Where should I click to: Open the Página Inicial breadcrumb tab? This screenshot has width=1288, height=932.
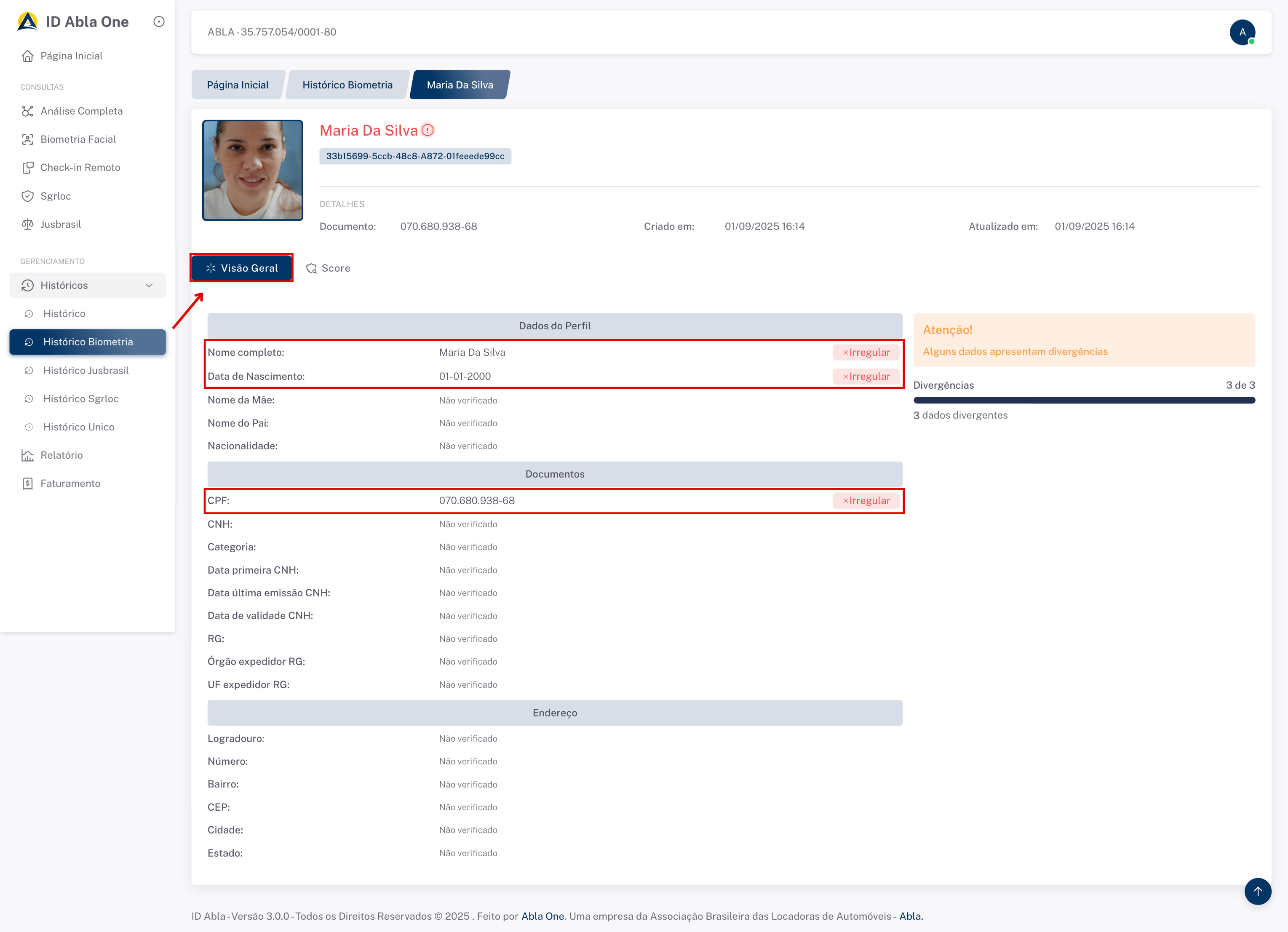pyautogui.click(x=238, y=85)
